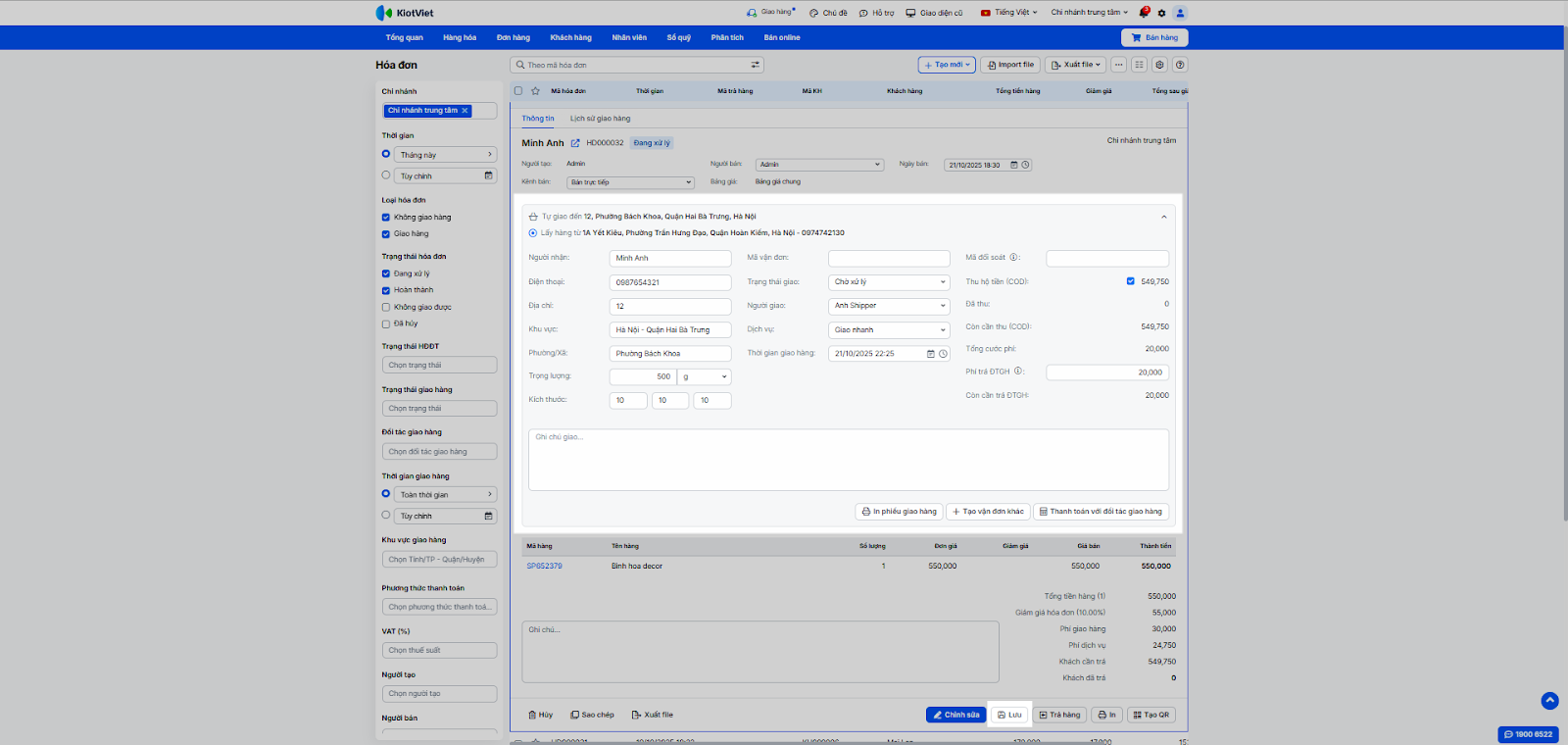
Task: Select the Tùy chỉnh time radio button
Action: pyautogui.click(x=386, y=175)
